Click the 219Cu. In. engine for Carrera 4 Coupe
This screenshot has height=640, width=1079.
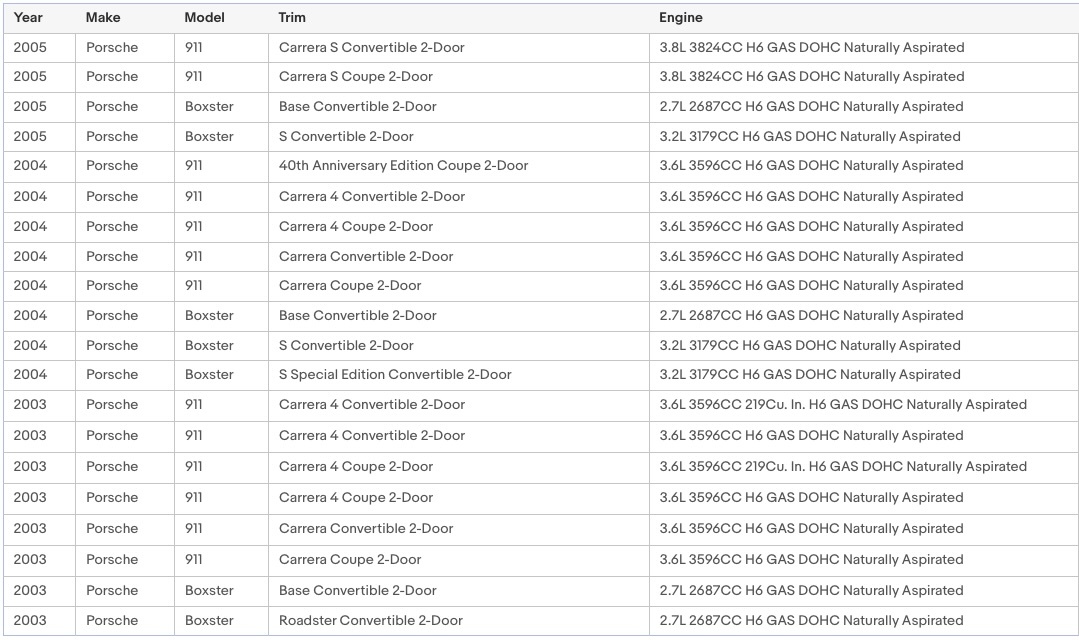(843, 466)
